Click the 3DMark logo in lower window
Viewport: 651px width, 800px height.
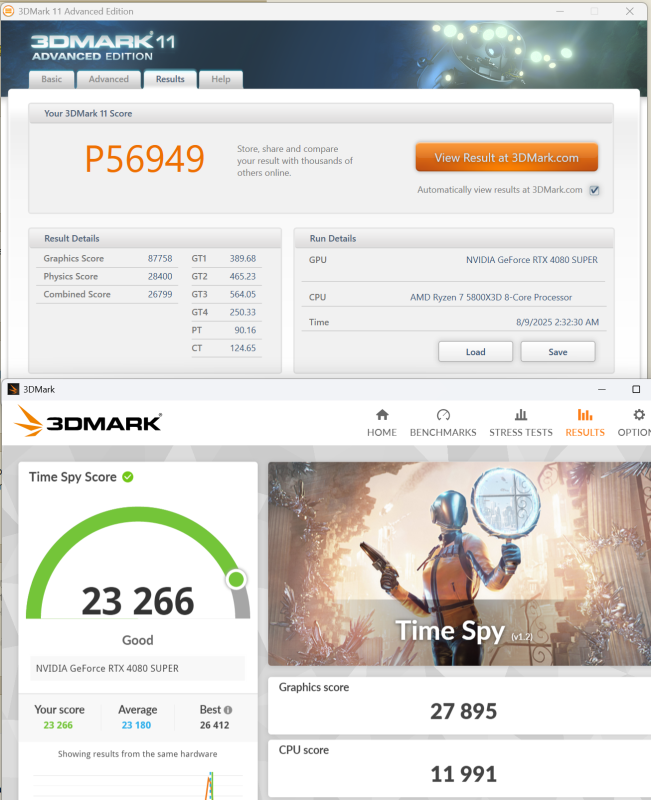click(88, 421)
